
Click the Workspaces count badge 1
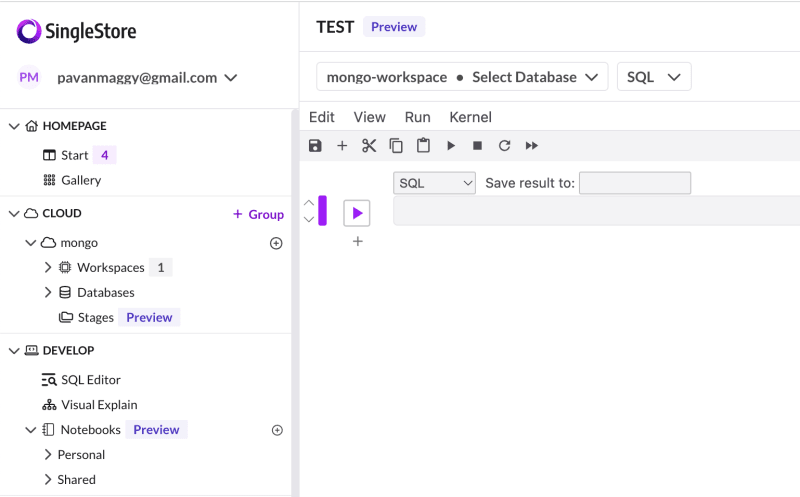[161, 267]
